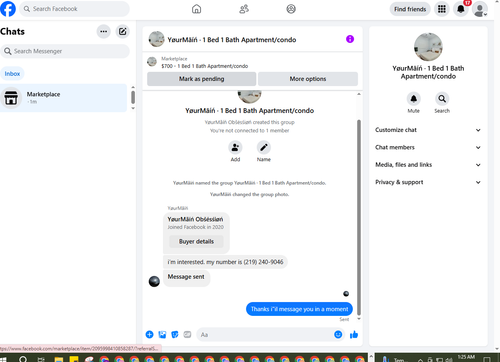Image resolution: width=500 pixels, height=362 pixels.
Task: Open more actions with the blue plus icon
Action: (x=149, y=334)
